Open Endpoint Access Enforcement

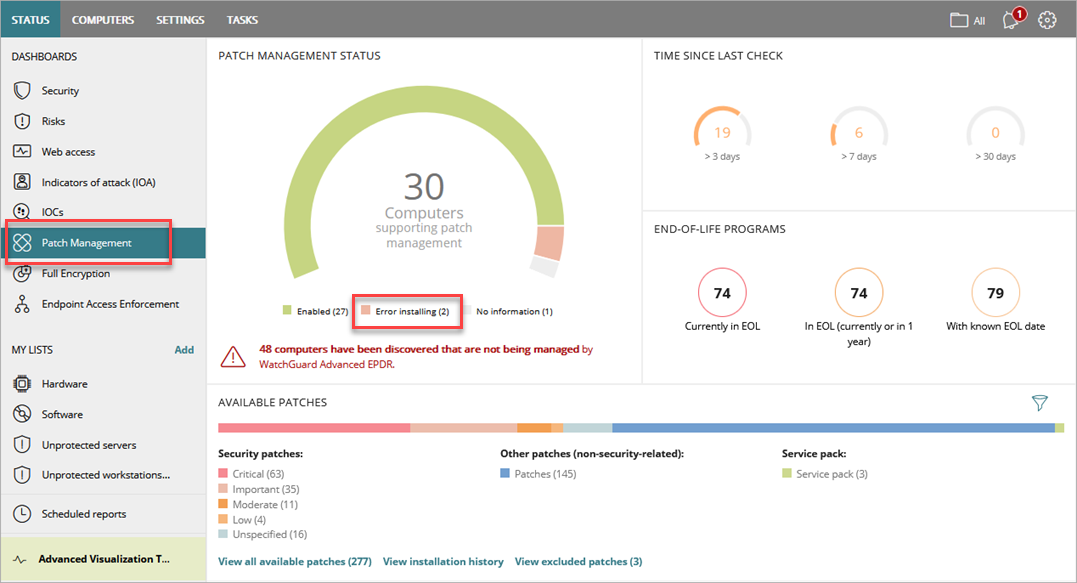(20, 303)
